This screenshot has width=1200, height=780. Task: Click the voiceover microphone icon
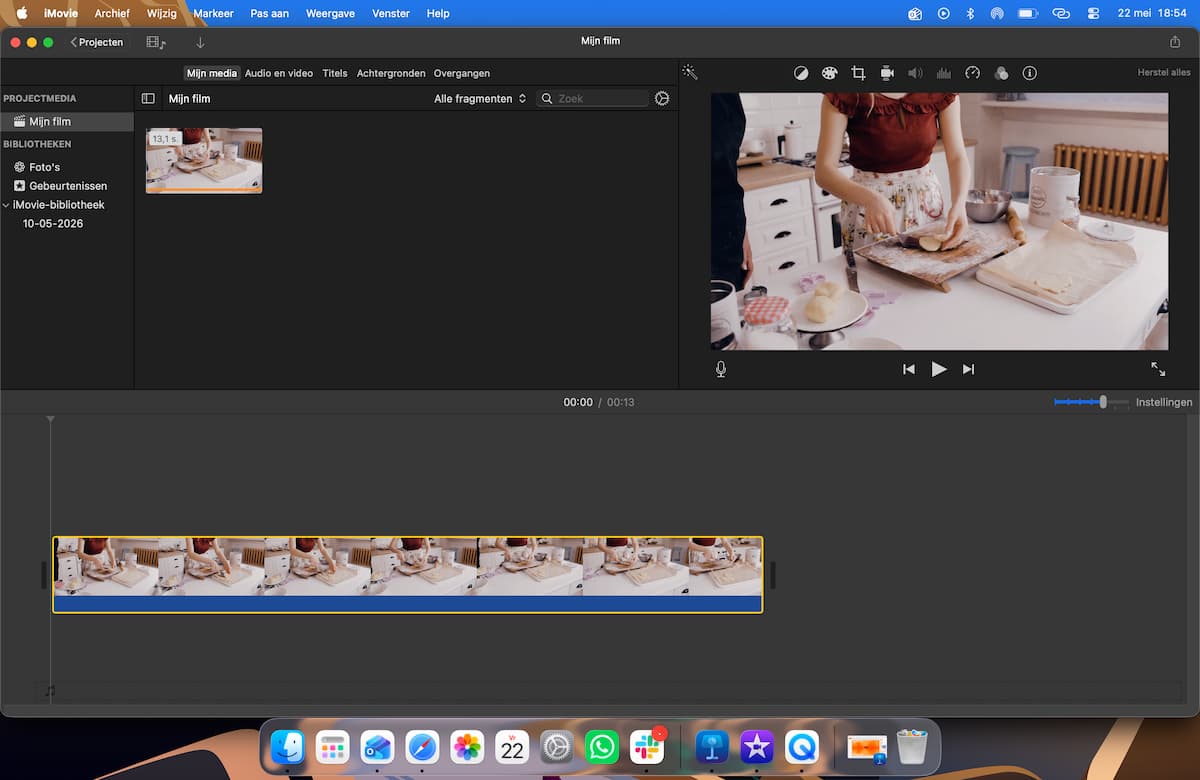click(721, 369)
